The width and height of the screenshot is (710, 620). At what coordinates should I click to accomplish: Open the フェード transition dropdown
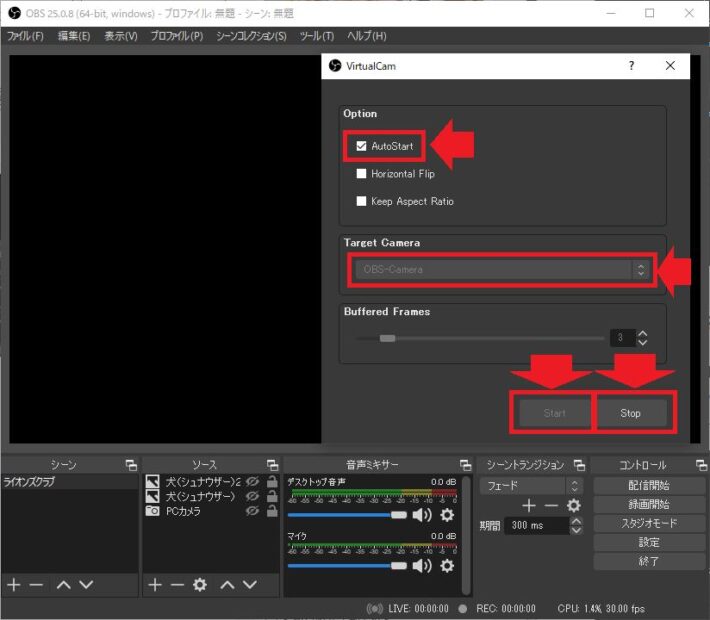[x=530, y=486]
